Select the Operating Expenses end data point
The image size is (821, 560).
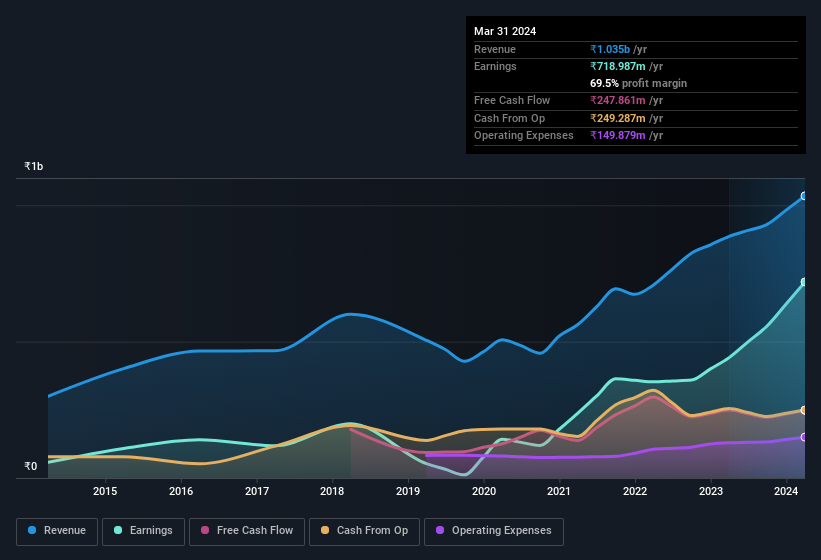coord(804,437)
